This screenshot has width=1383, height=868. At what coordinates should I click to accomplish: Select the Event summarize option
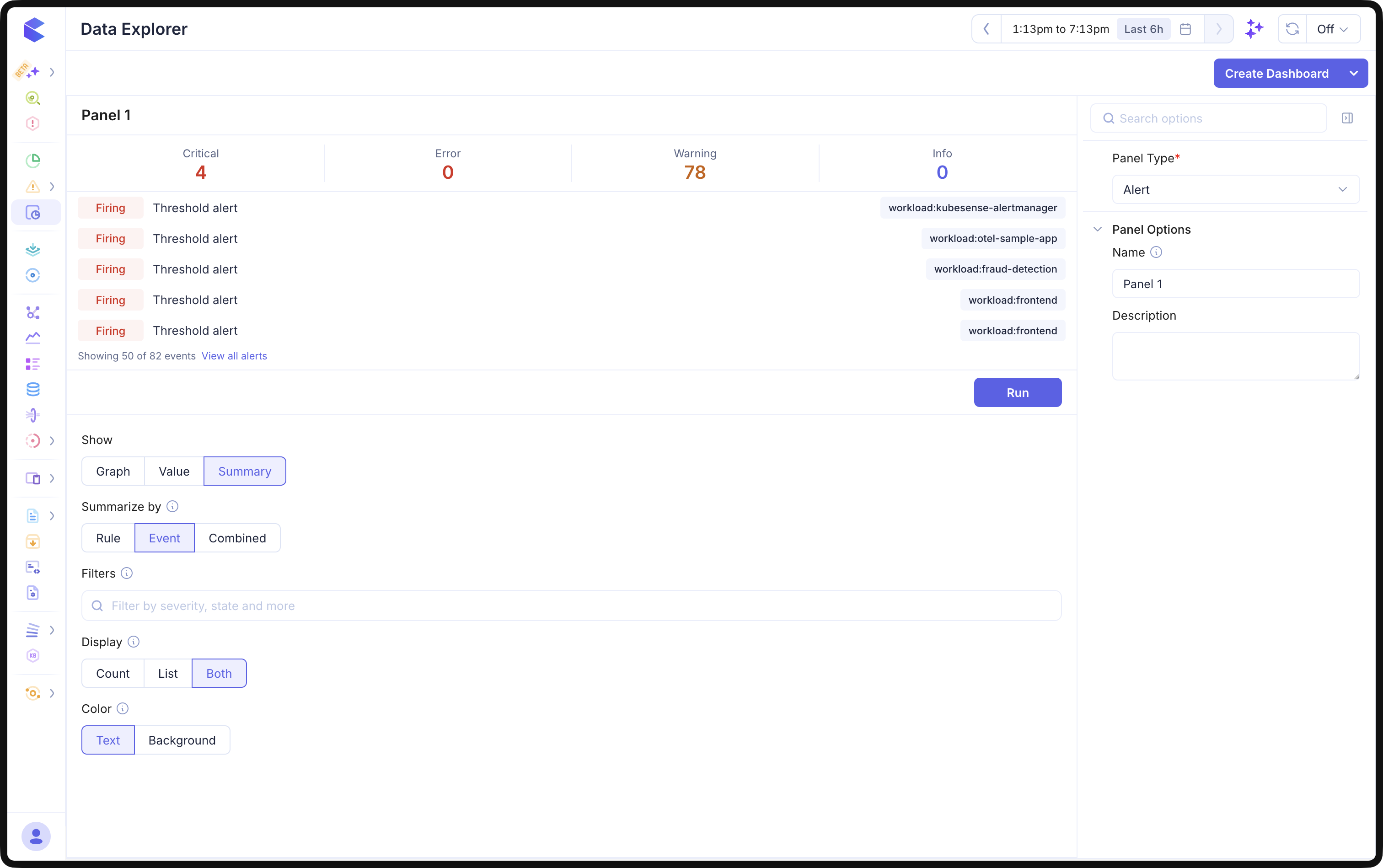[x=164, y=538]
